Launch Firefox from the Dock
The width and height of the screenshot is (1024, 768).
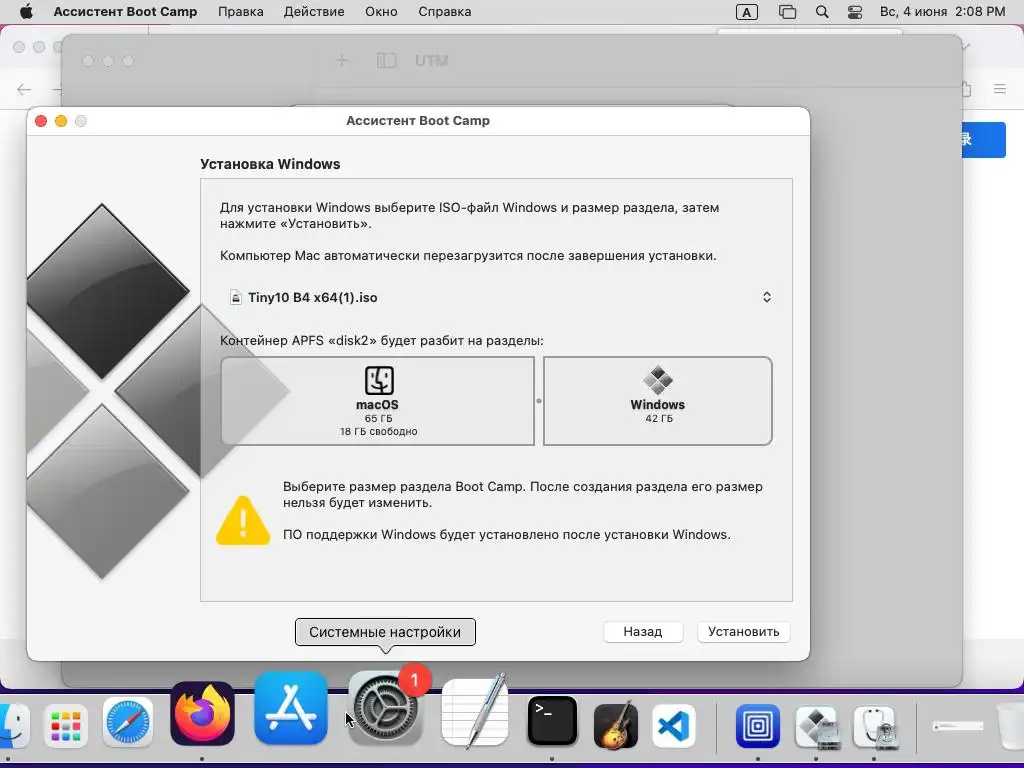[202, 713]
